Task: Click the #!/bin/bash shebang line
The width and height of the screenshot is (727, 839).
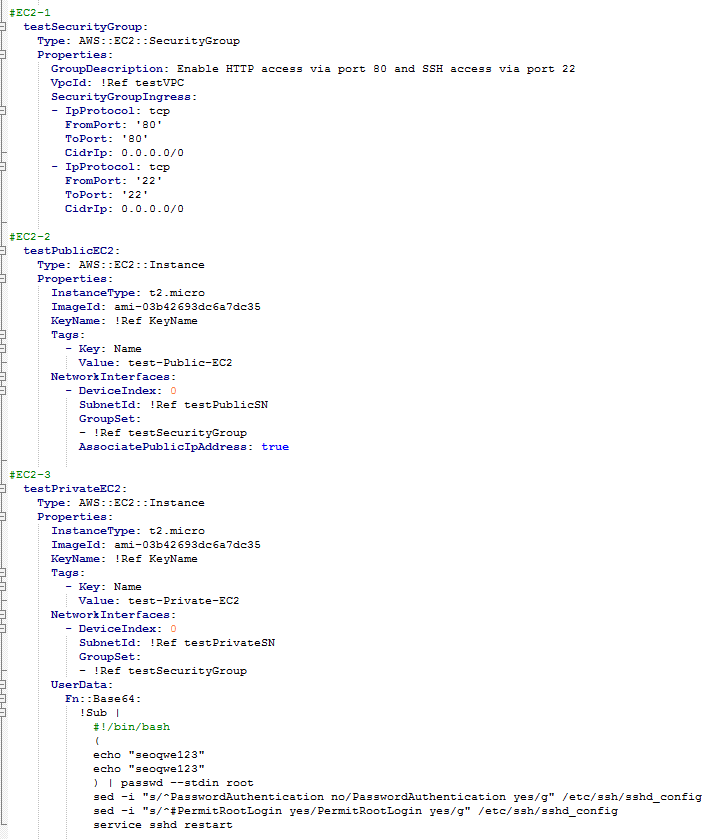Action: click(131, 727)
